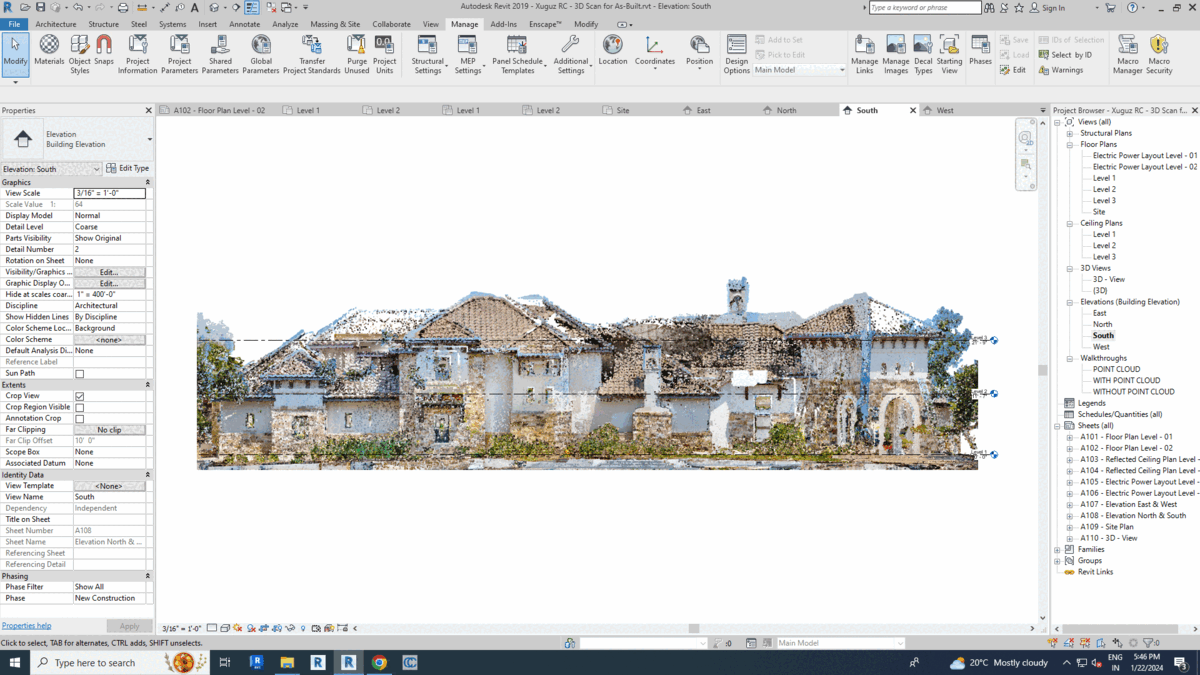Open the Elevation: South instance dropdown
1200x675 pixels.
(51, 169)
